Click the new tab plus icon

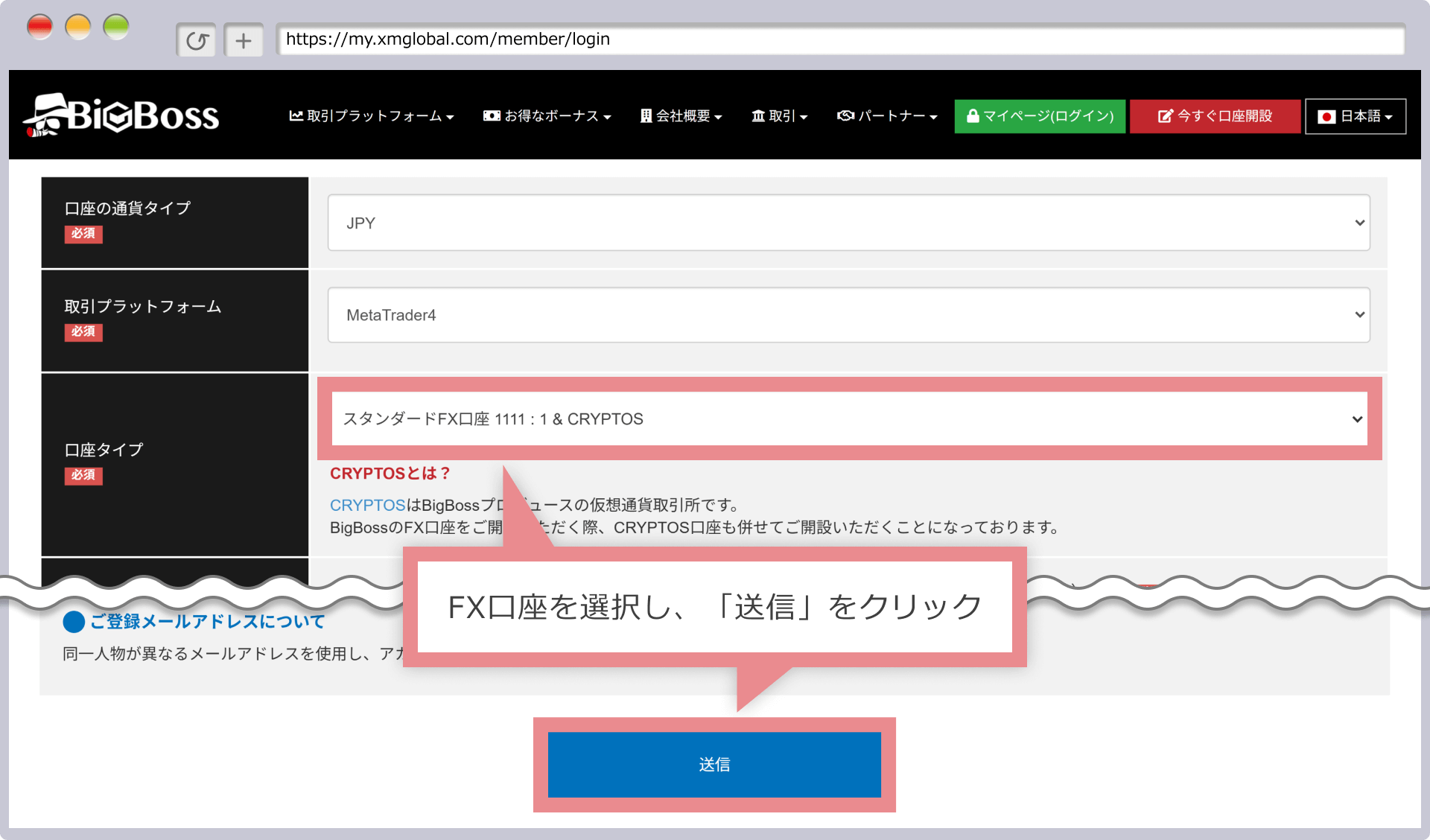pos(244,40)
